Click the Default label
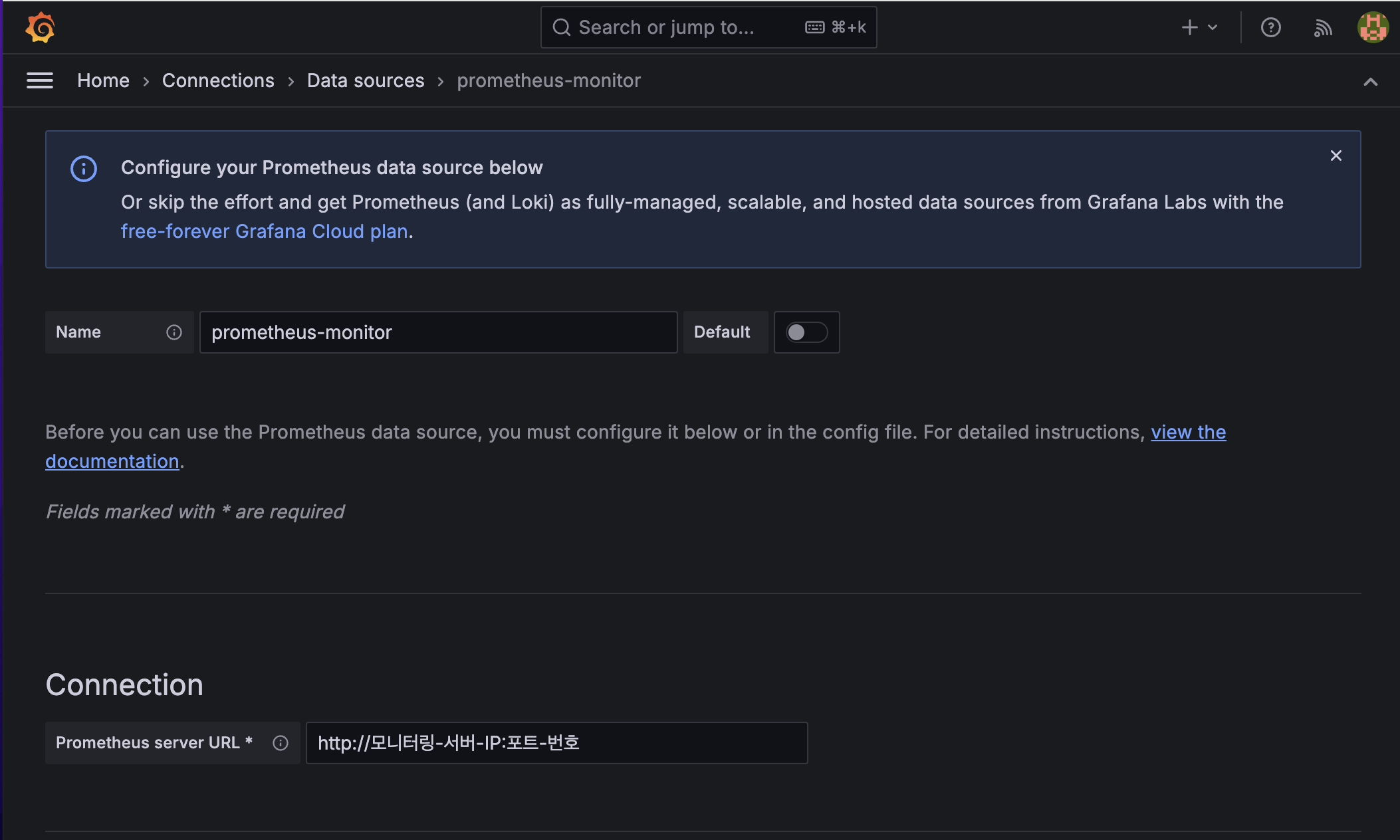 pos(722,332)
